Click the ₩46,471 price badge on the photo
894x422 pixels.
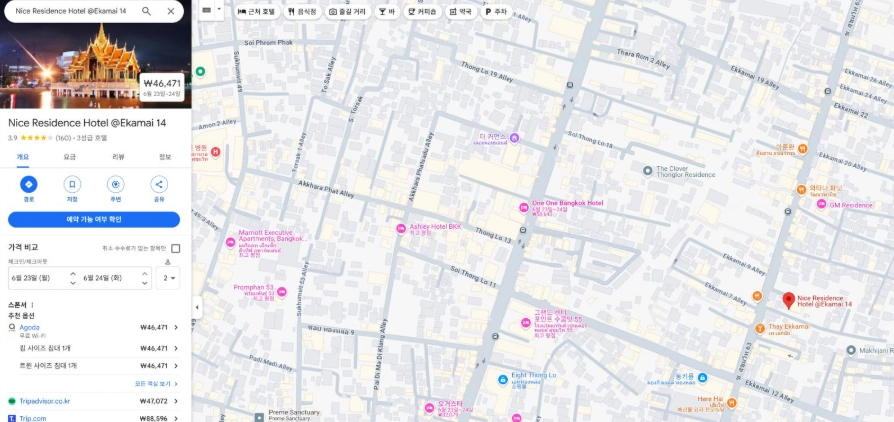pyautogui.click(x=162, y=87)
